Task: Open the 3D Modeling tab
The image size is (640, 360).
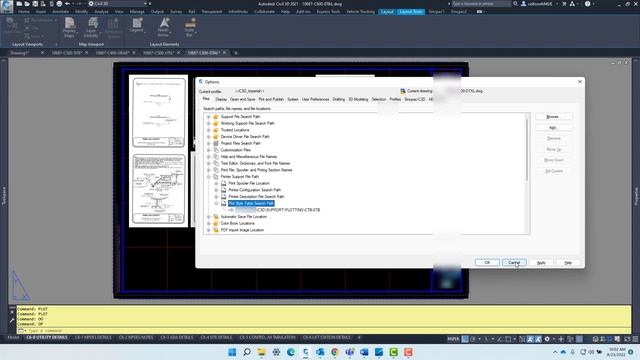Action: [358, 99]
